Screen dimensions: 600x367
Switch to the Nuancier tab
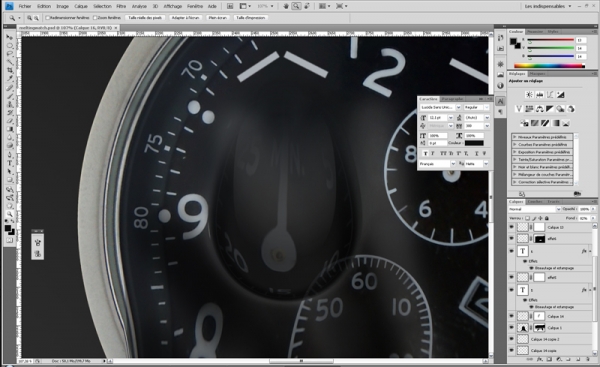pyautogui.click(x=535, y=31)
